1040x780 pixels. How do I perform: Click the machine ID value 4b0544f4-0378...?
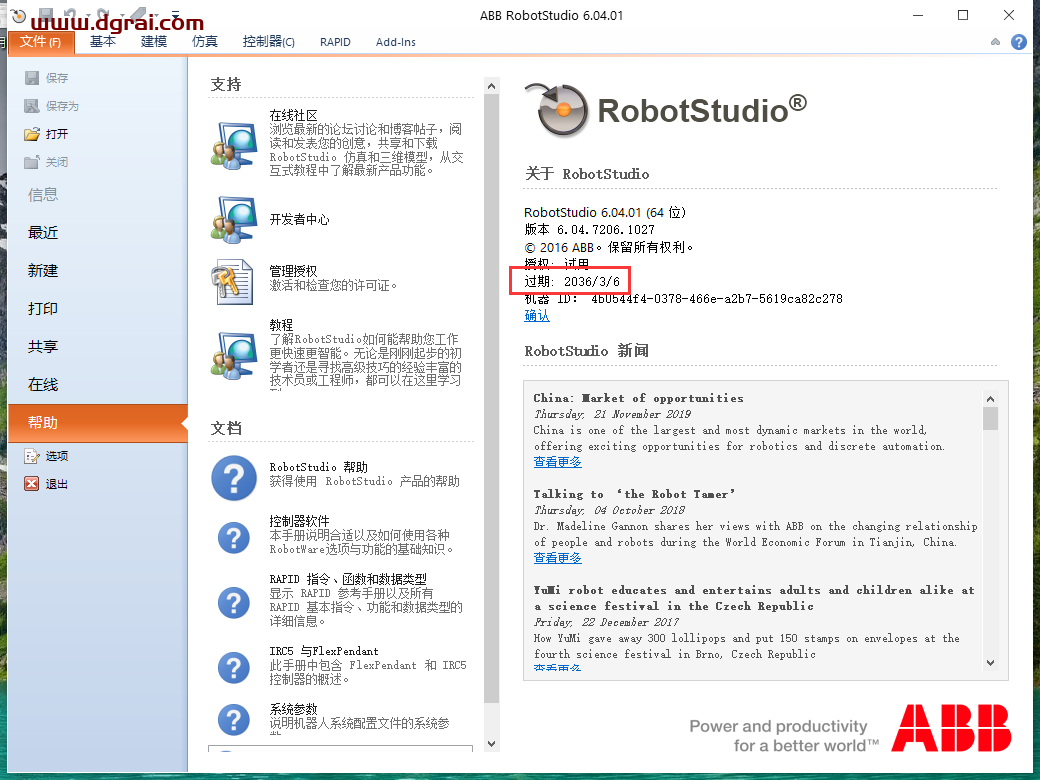point(717,299)
